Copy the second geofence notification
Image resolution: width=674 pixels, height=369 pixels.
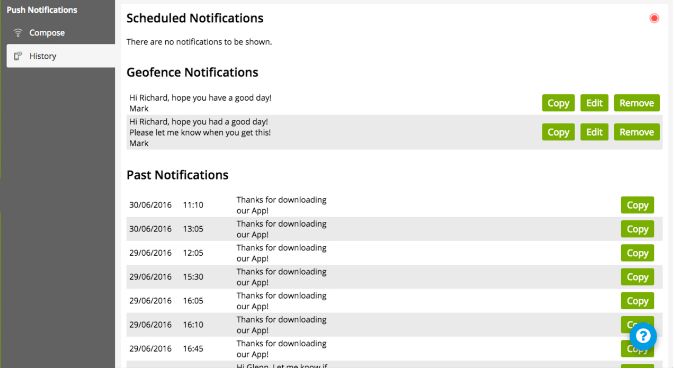558,132
